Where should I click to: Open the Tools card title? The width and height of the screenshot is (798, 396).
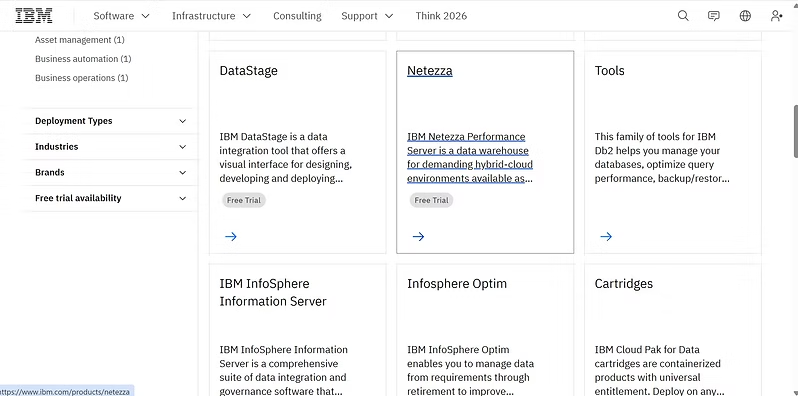(609, 71)
